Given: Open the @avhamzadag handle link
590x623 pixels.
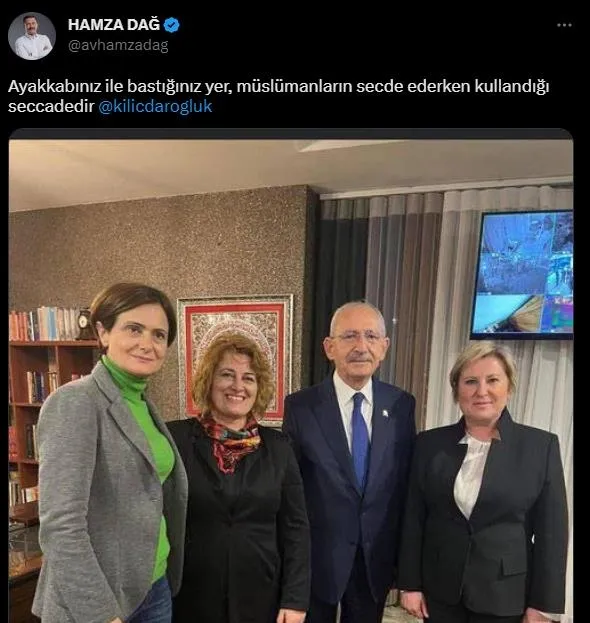Looking at the screenshot, I should [x=118, y=45].
